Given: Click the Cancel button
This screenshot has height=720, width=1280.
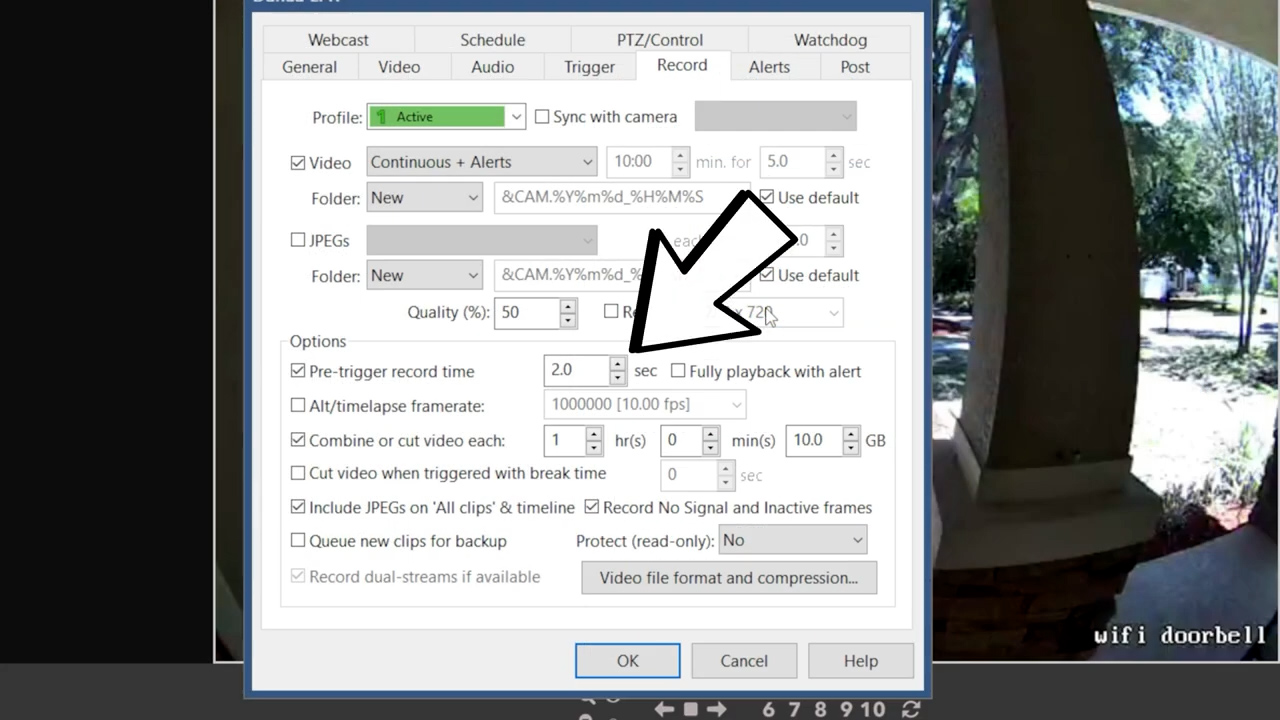Looking at the screenshot, I should tap(744, 661).
